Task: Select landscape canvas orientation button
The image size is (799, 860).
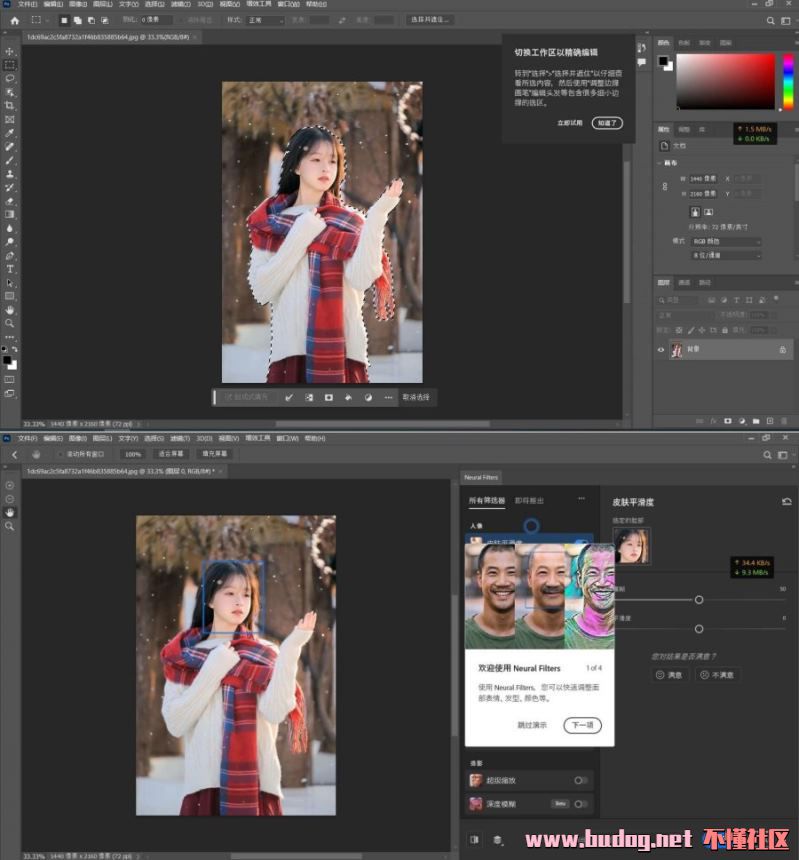Action: coord(709,212)
